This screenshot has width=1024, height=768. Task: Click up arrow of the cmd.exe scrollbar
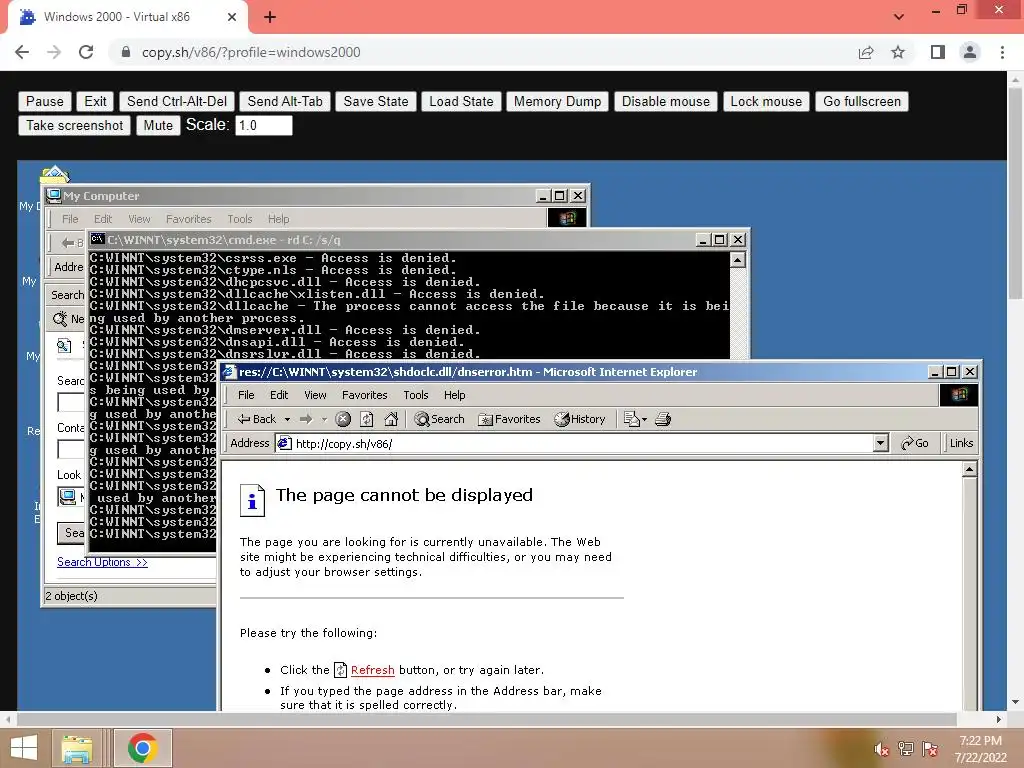[x=737, y=260]
